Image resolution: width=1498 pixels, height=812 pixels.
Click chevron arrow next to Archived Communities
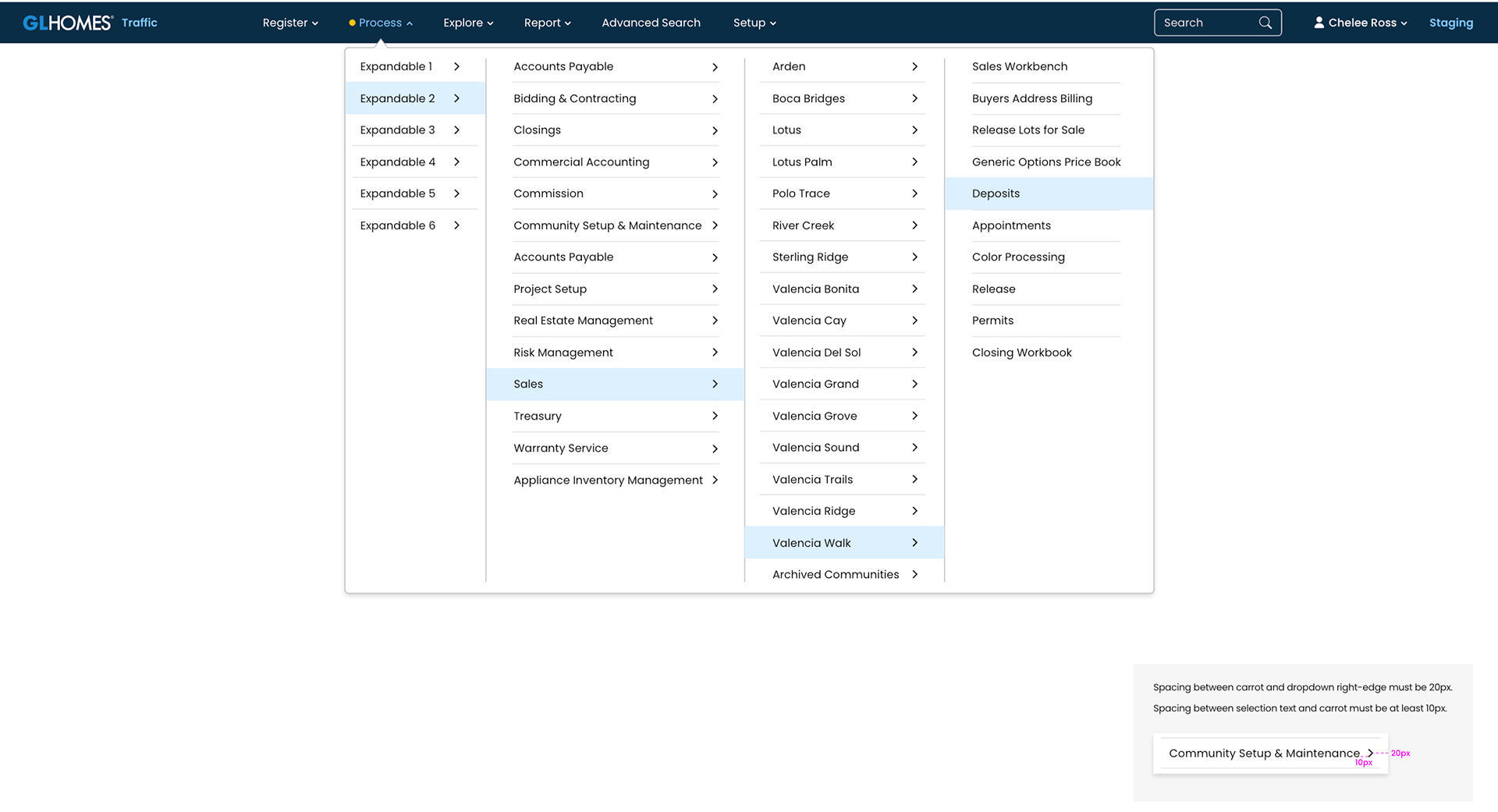914,574
